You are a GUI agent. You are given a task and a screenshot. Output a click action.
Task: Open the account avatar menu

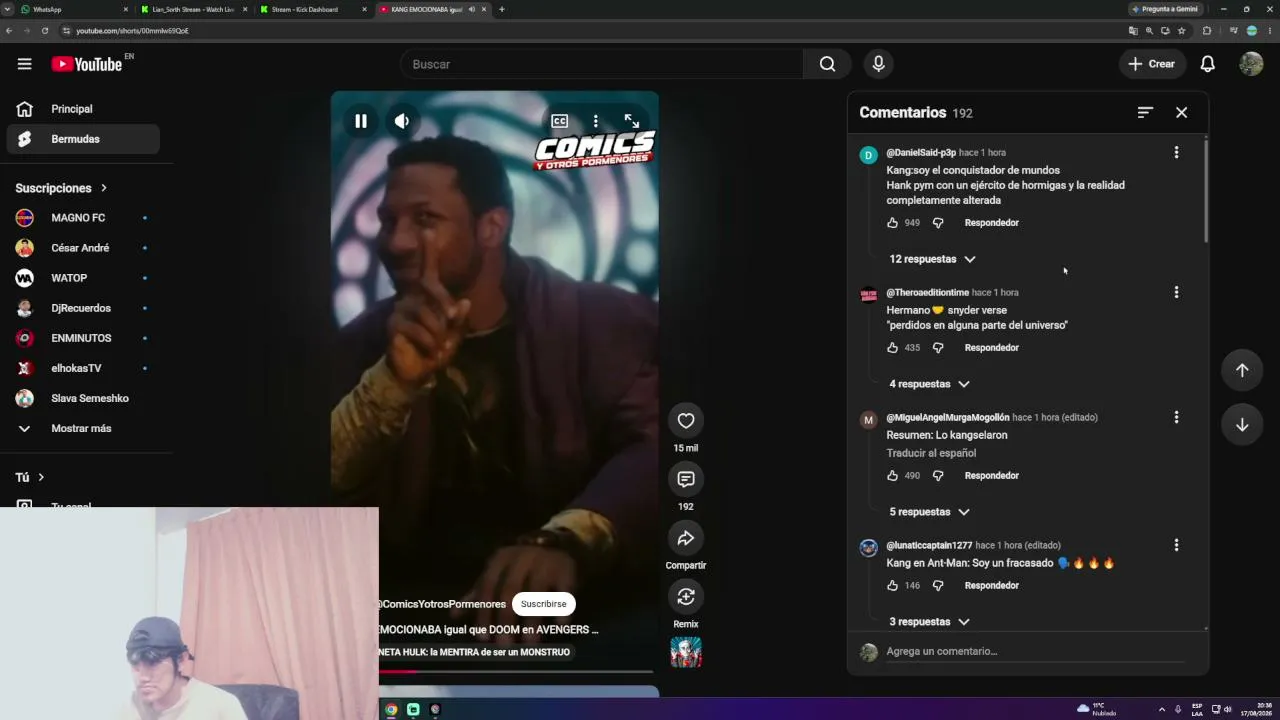coord(1251,64)
